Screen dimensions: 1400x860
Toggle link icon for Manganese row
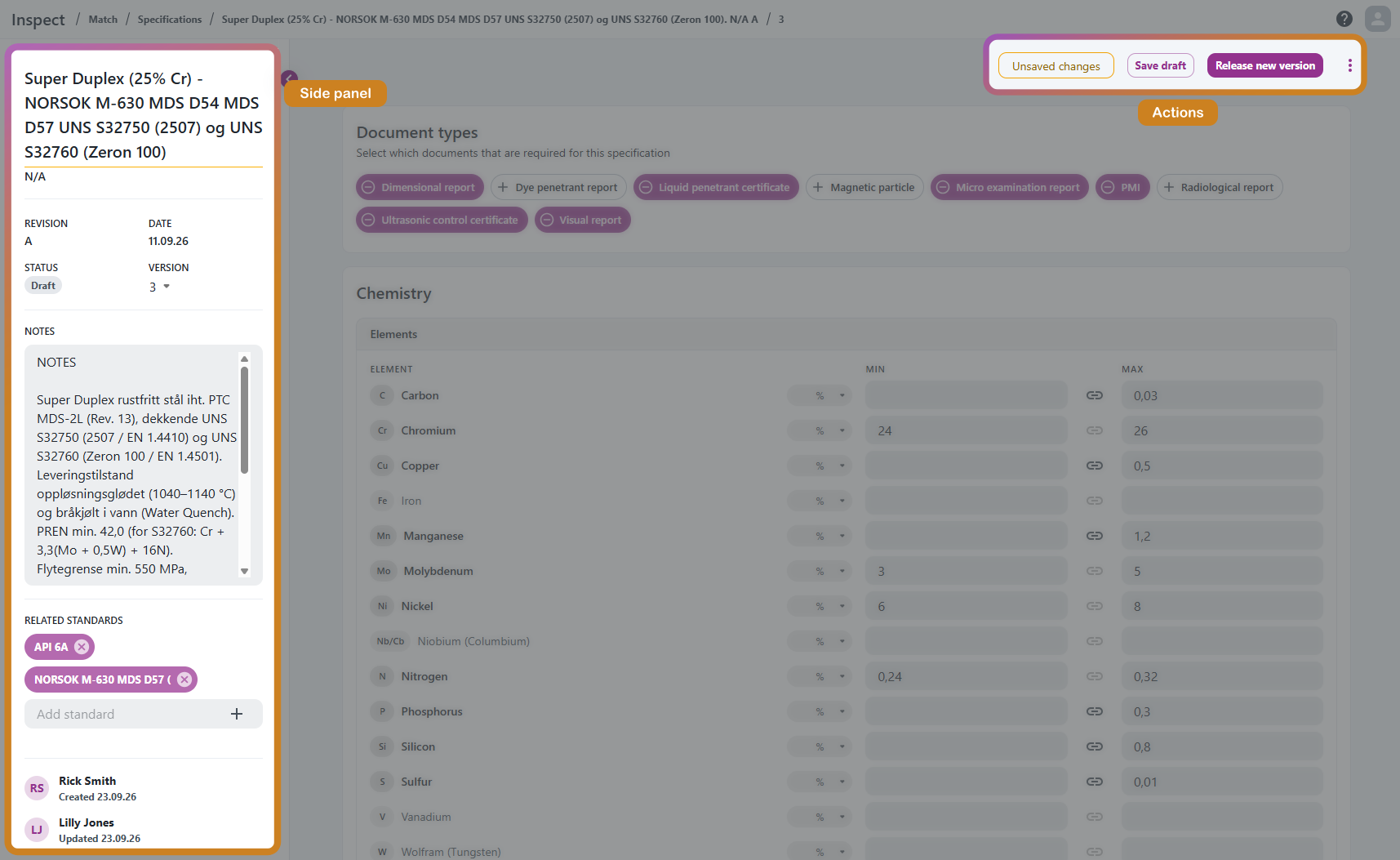1095,536
